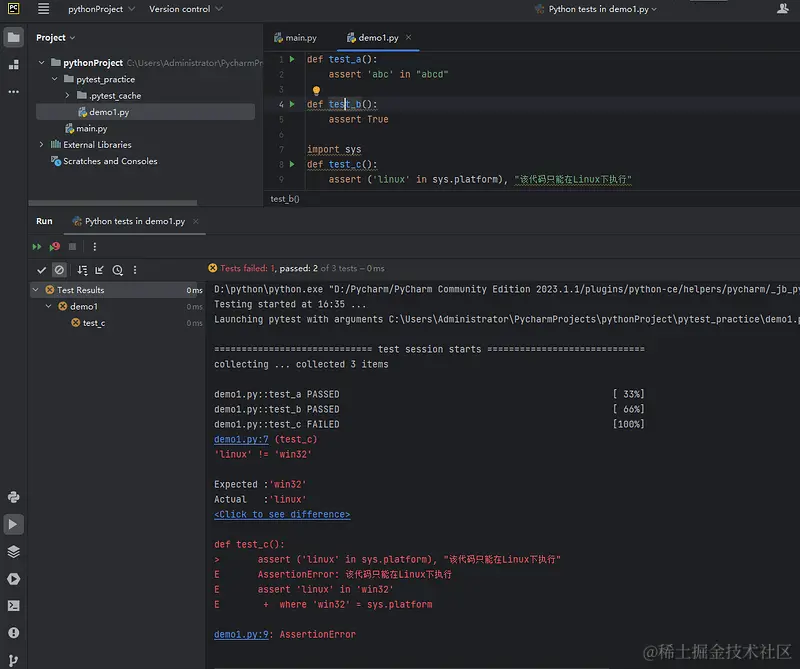This screenshot has height=669, width=800.
Task: Open Python Packages layers icon
Action: pyautogui.click(x=14, y=552)
